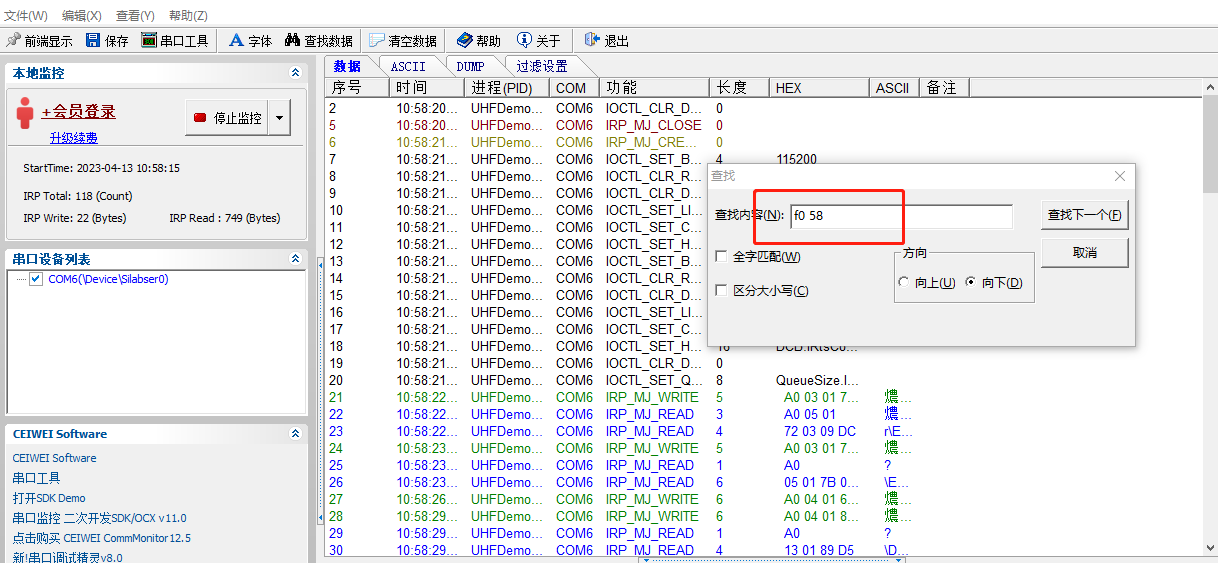Select row 22 with HEX A0 05 01
The image size is (1218, 563).
[765, 414]
